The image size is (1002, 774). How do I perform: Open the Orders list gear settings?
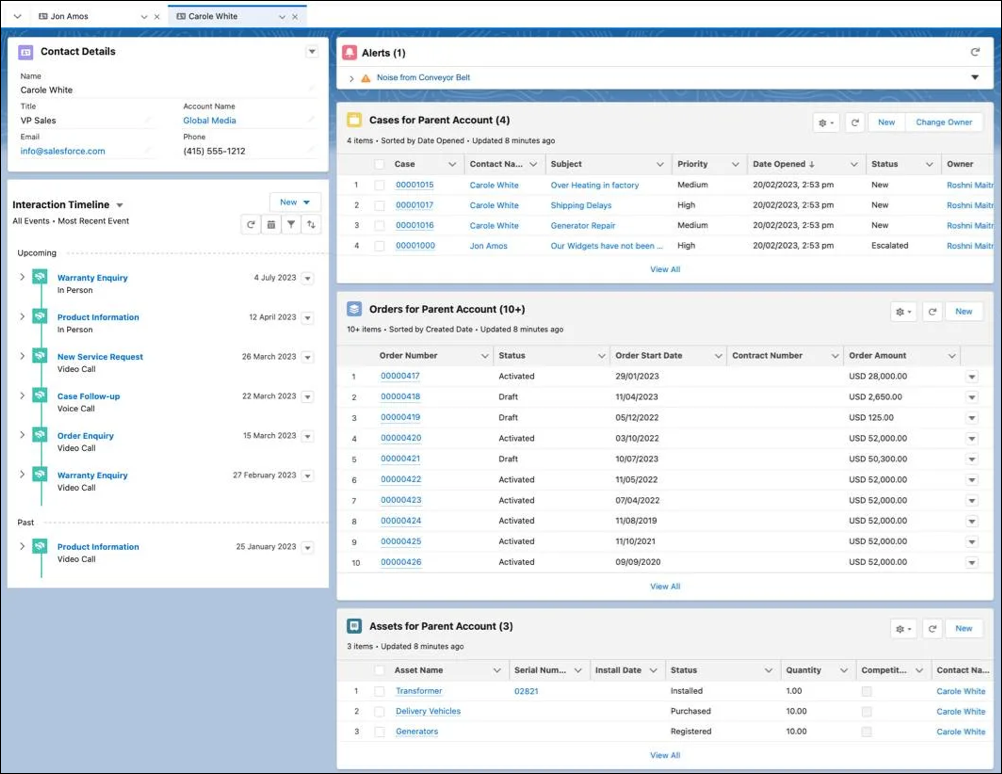tap(903, 312)
